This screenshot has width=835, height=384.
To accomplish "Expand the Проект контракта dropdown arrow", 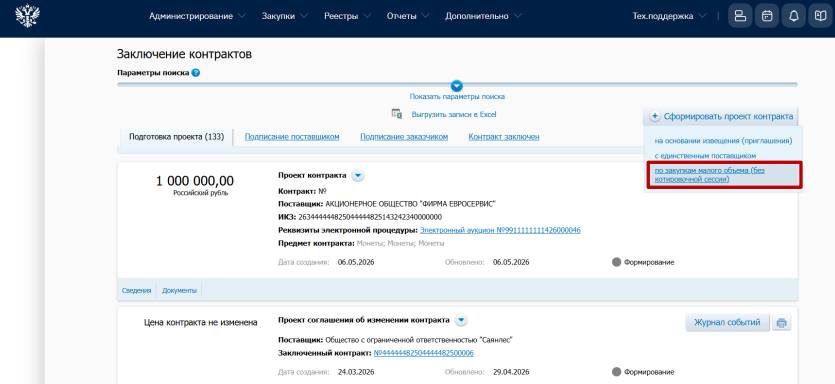I will coord(358,176).
